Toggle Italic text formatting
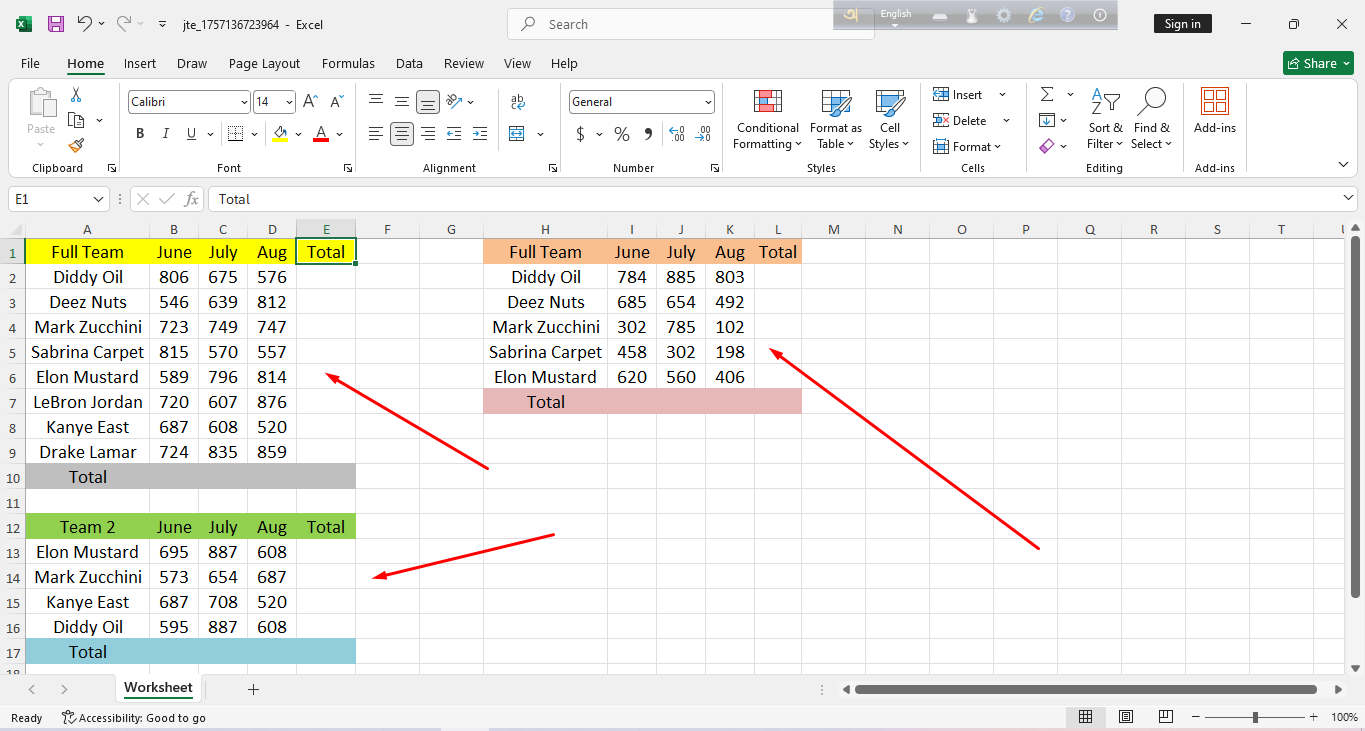Screen dimensions: 1365x731 tap(165, 134)
